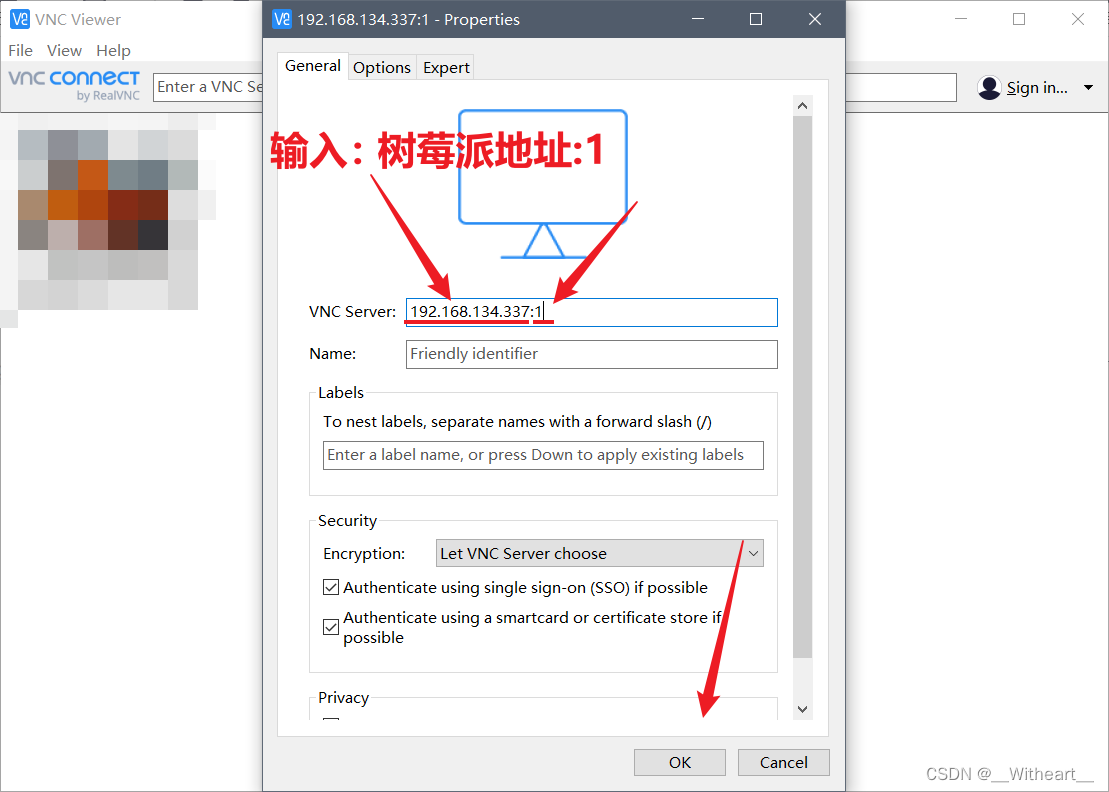Dismiss the dialog with Cancel
The width and height of the screenshot is (1109, 792).
coord(784,762)
